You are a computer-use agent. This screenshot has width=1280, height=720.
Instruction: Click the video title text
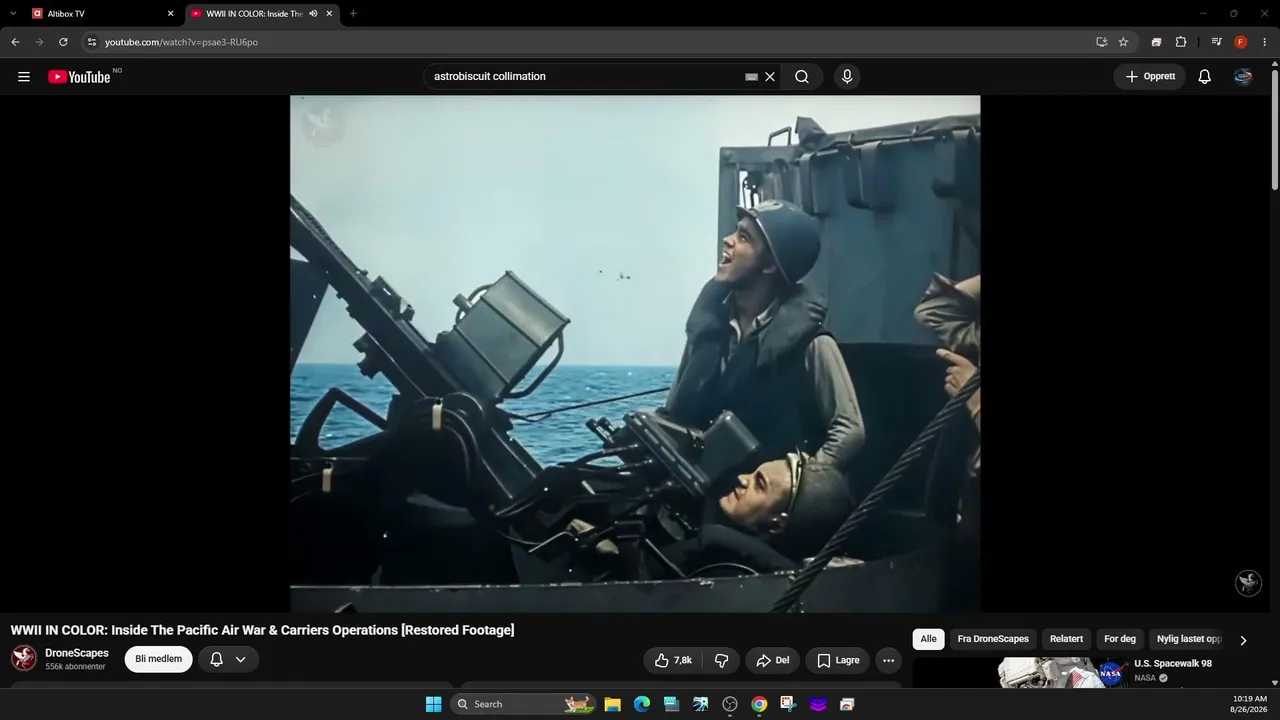click(x=262, y=630)
